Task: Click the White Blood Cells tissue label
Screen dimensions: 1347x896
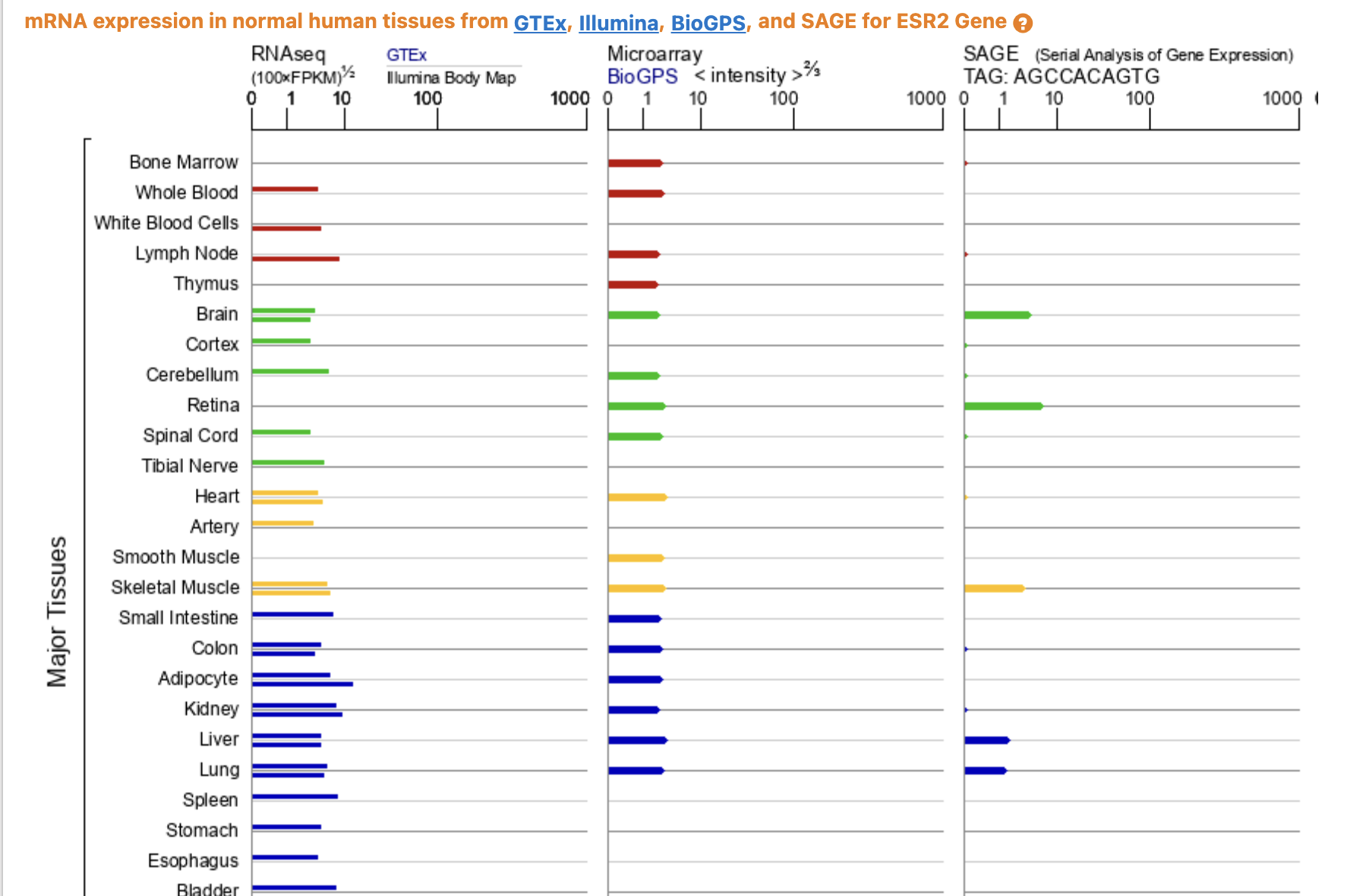Action: (x=166, y=223)
